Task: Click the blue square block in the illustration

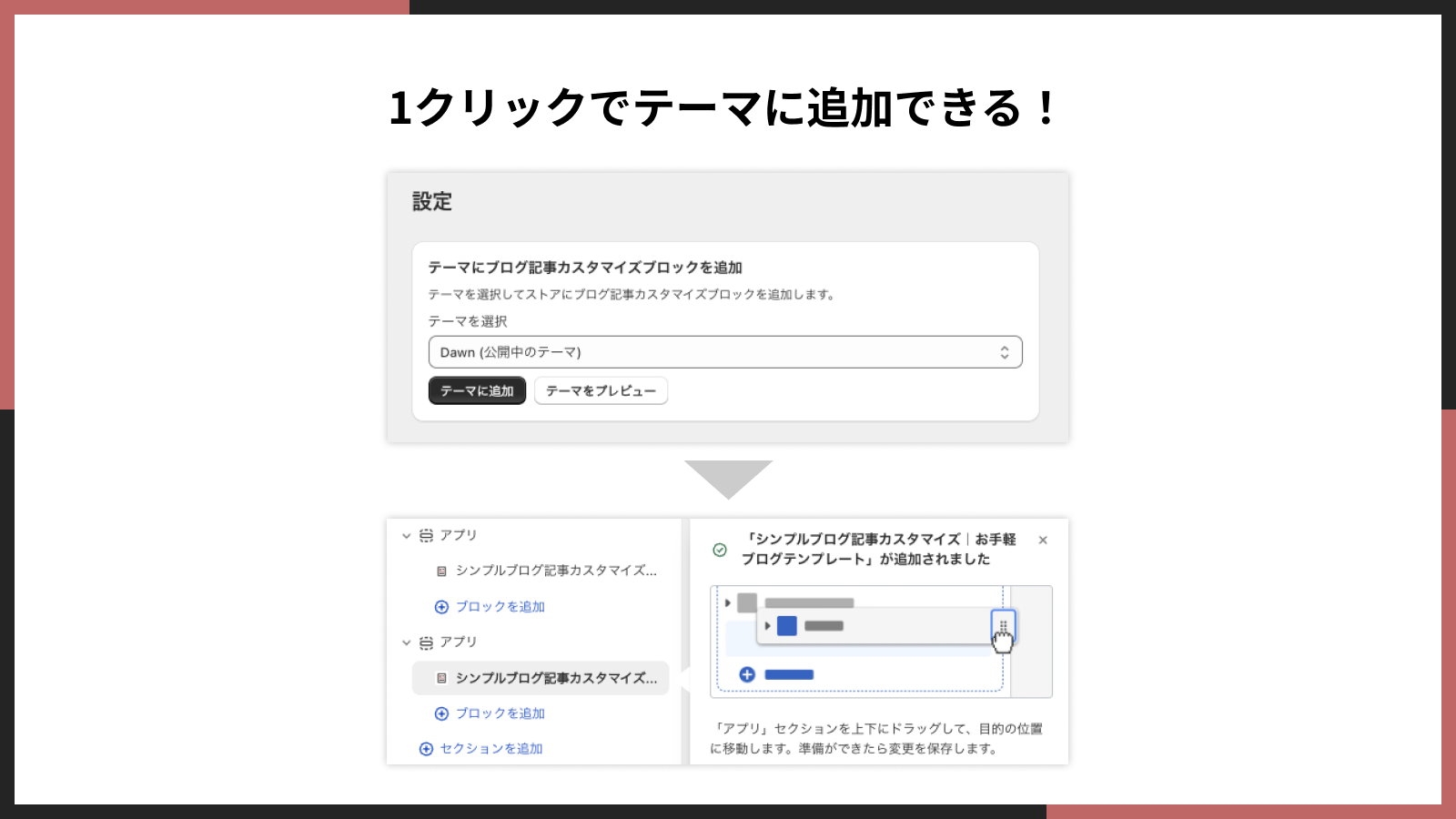Action: pos(787,626)
